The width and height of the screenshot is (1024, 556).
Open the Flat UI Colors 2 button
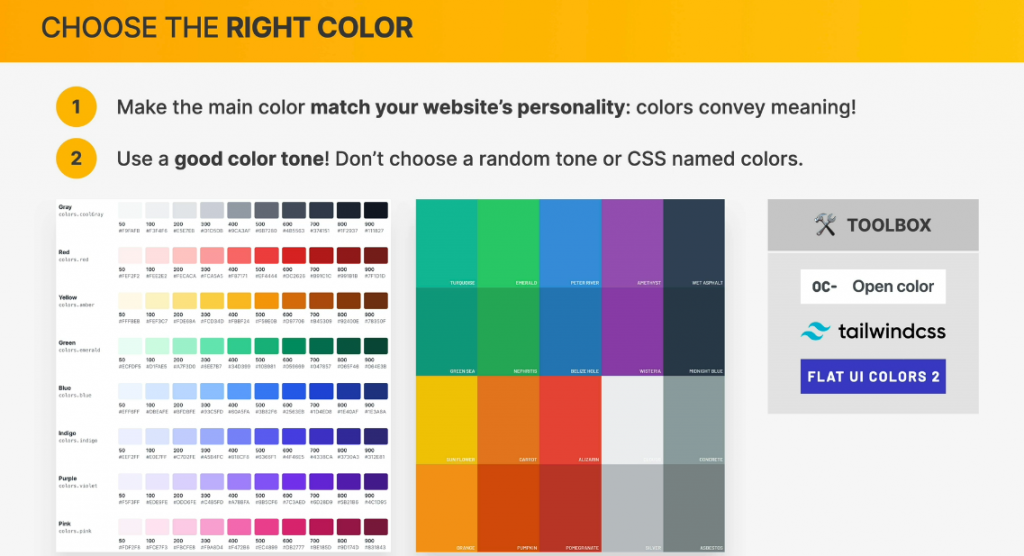(x=872, y=376)
